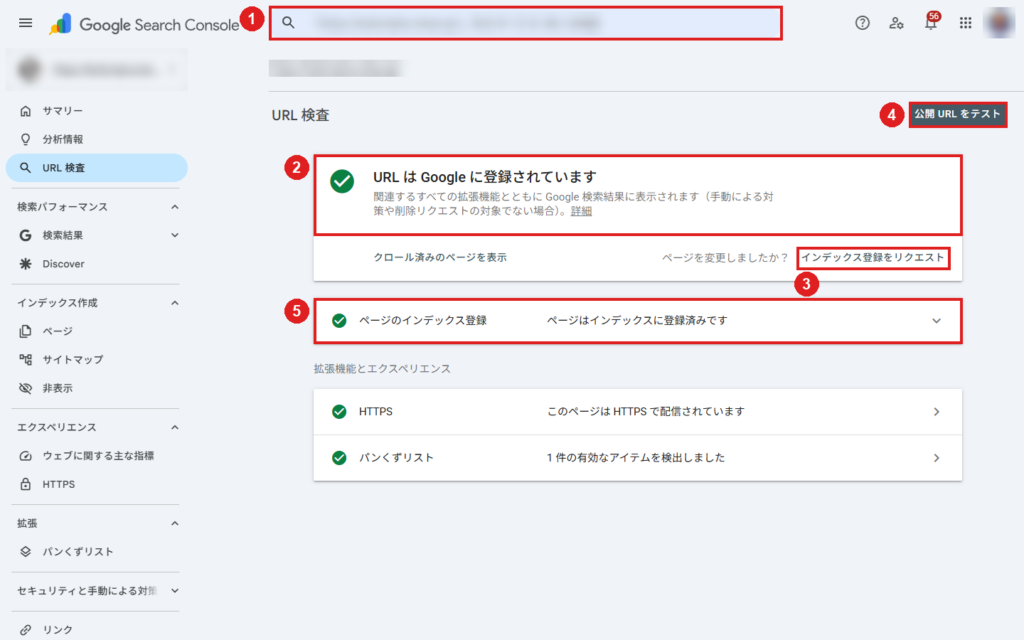Open ウェブに関する主な指標 in sidebar
Image resolution: width=1024 pixels, height=640 pixels.
[x=97, y=456]
